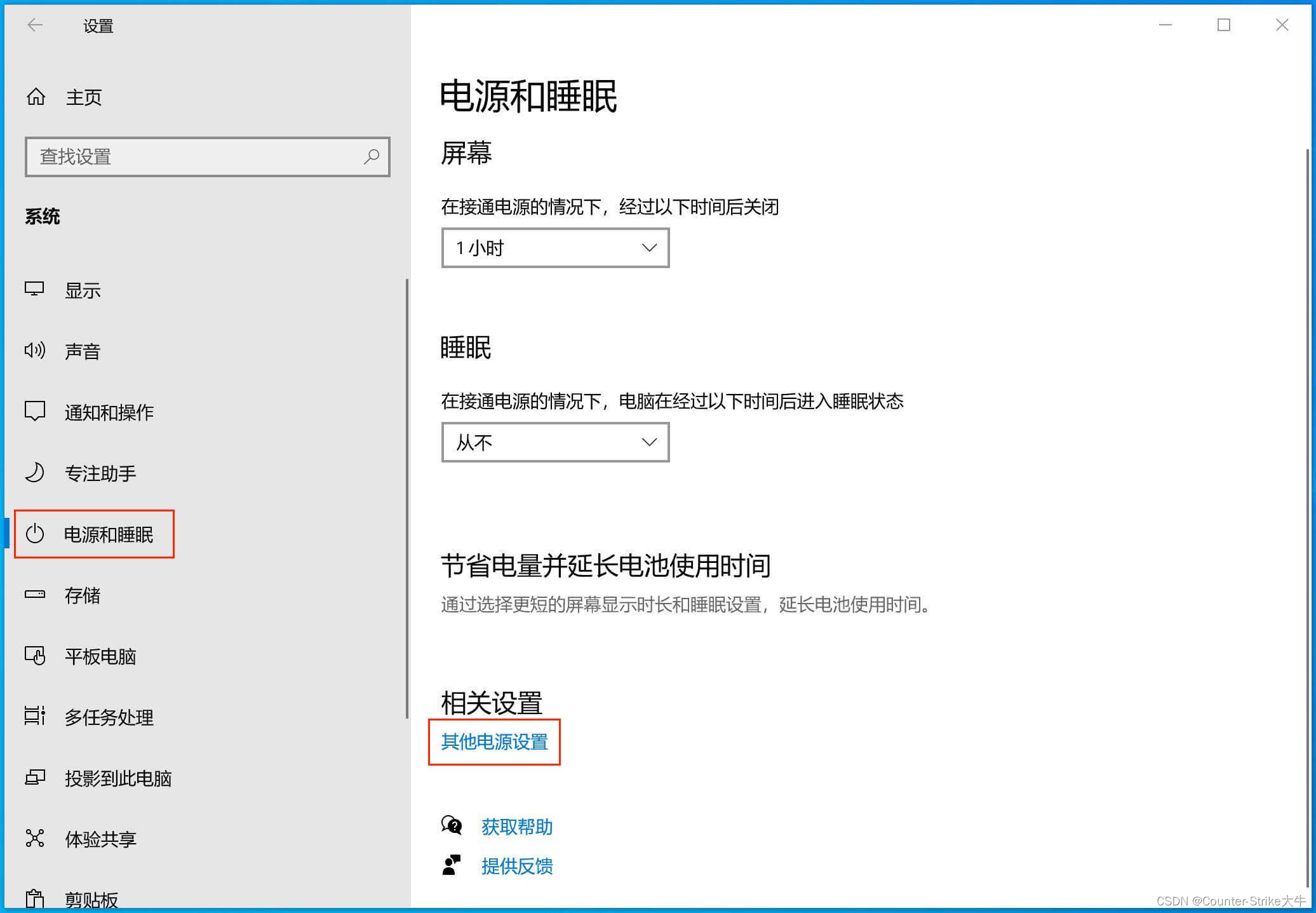Viewport: 1316px width, 913px height.
Task: Click the Storage drive icon
Action: (x=34, y=595)
